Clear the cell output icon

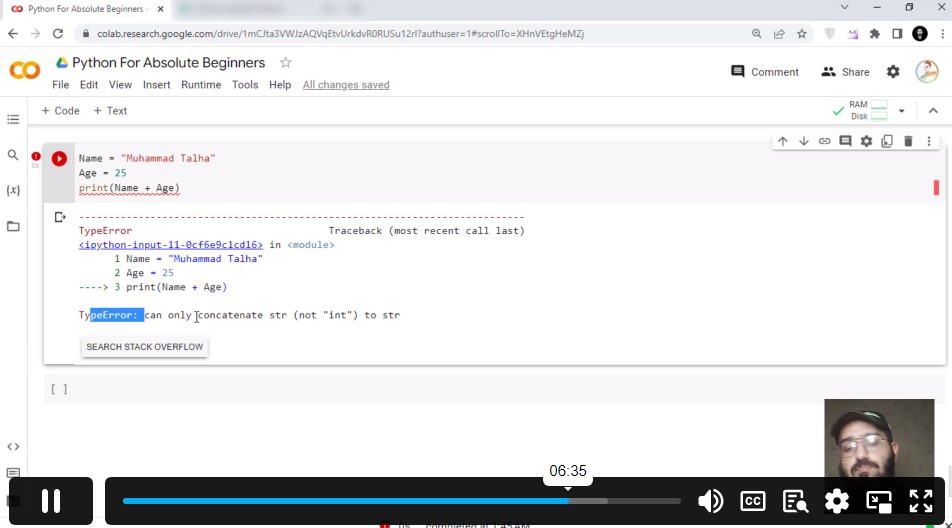tap(60, 217)
